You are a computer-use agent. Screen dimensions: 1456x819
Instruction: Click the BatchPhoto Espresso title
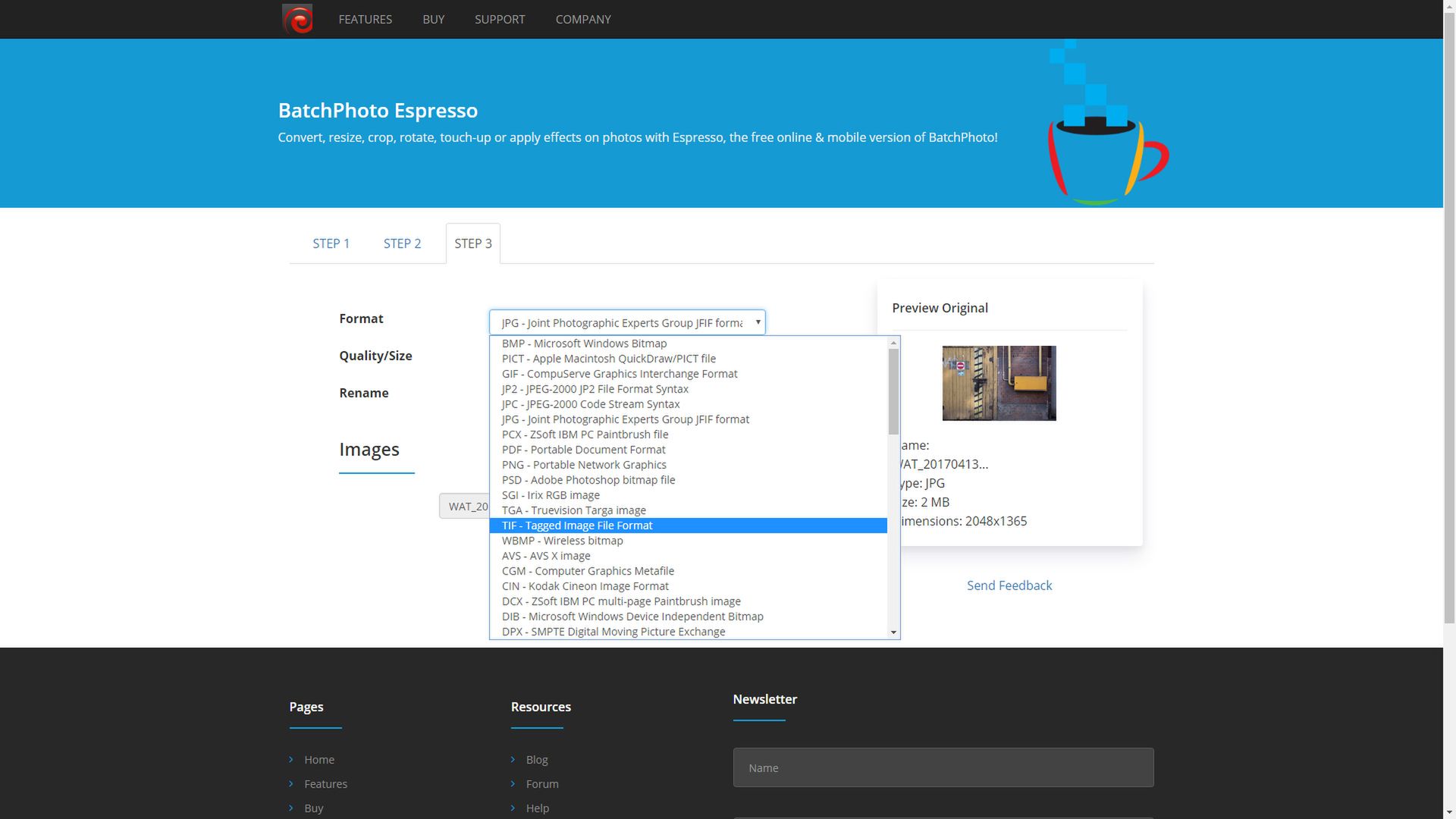tap(378, 111)
